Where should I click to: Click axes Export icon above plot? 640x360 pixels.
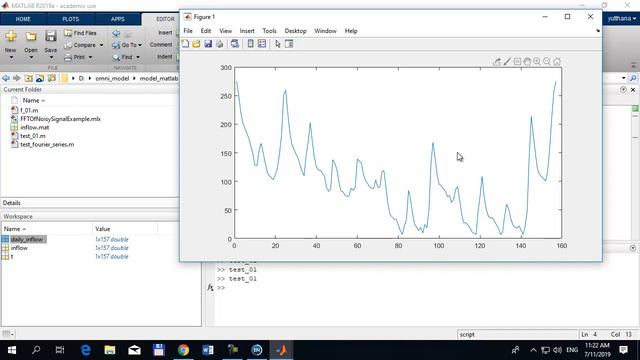pos(497,62)
